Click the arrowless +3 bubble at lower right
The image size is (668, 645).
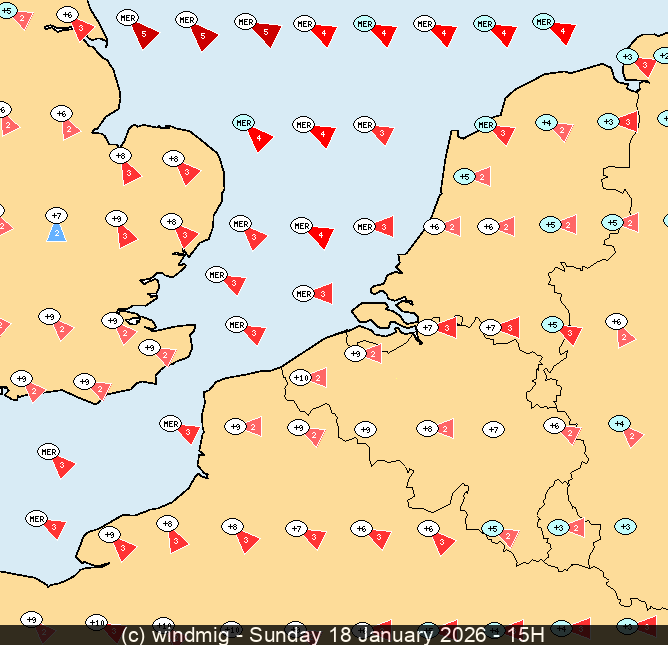point(625,526)
